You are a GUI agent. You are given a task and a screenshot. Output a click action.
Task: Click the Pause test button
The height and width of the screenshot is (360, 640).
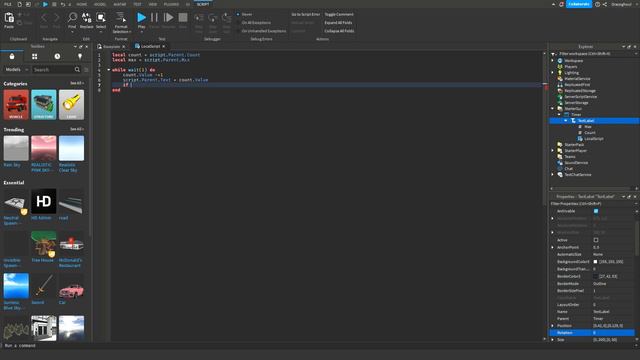pyautogui.click(x=154, y=18)
